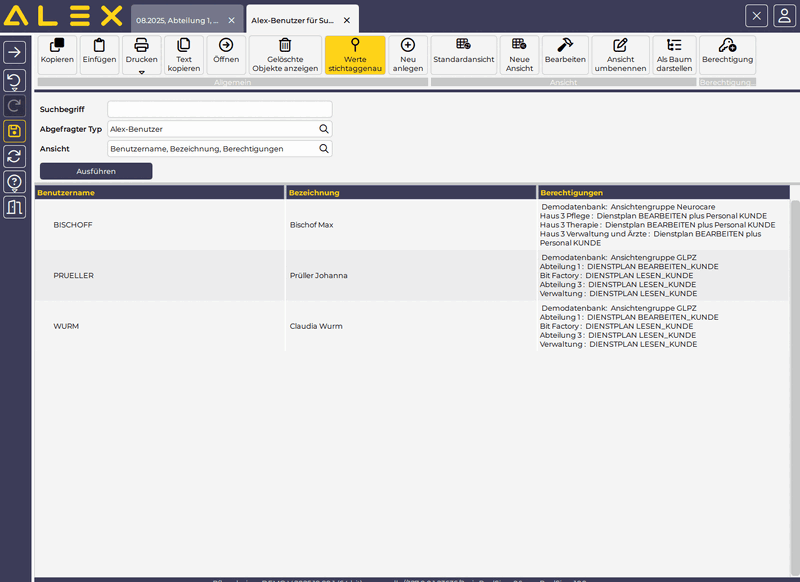
Task: Click the Kopieren toolbar icon
Action: [x=57, y=46]
